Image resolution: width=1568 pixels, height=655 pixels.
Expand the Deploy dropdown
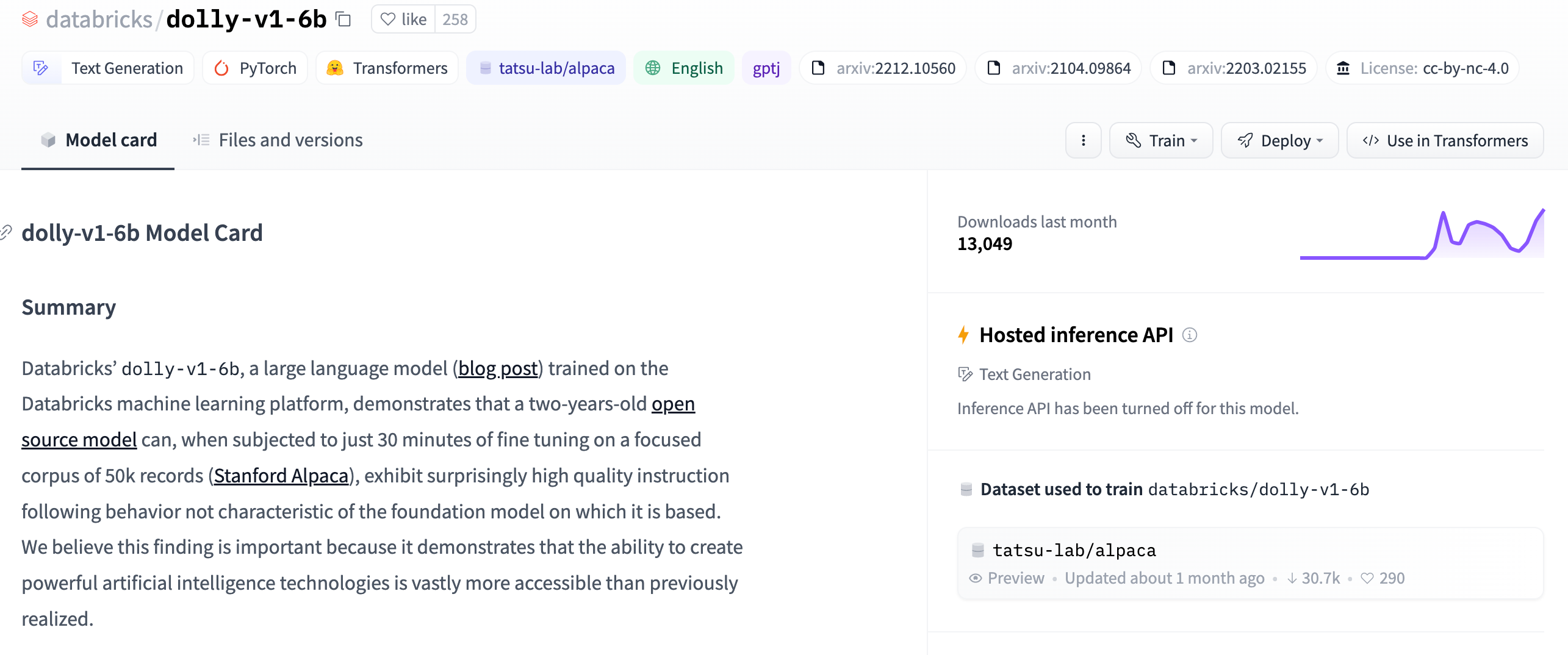point(1279,140)
